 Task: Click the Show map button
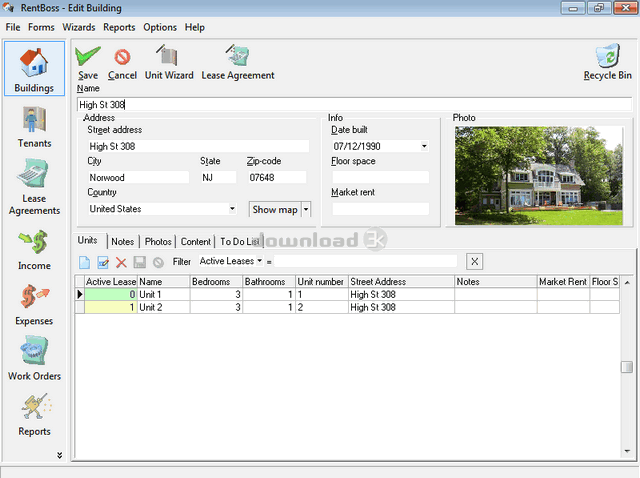(274, 209)
